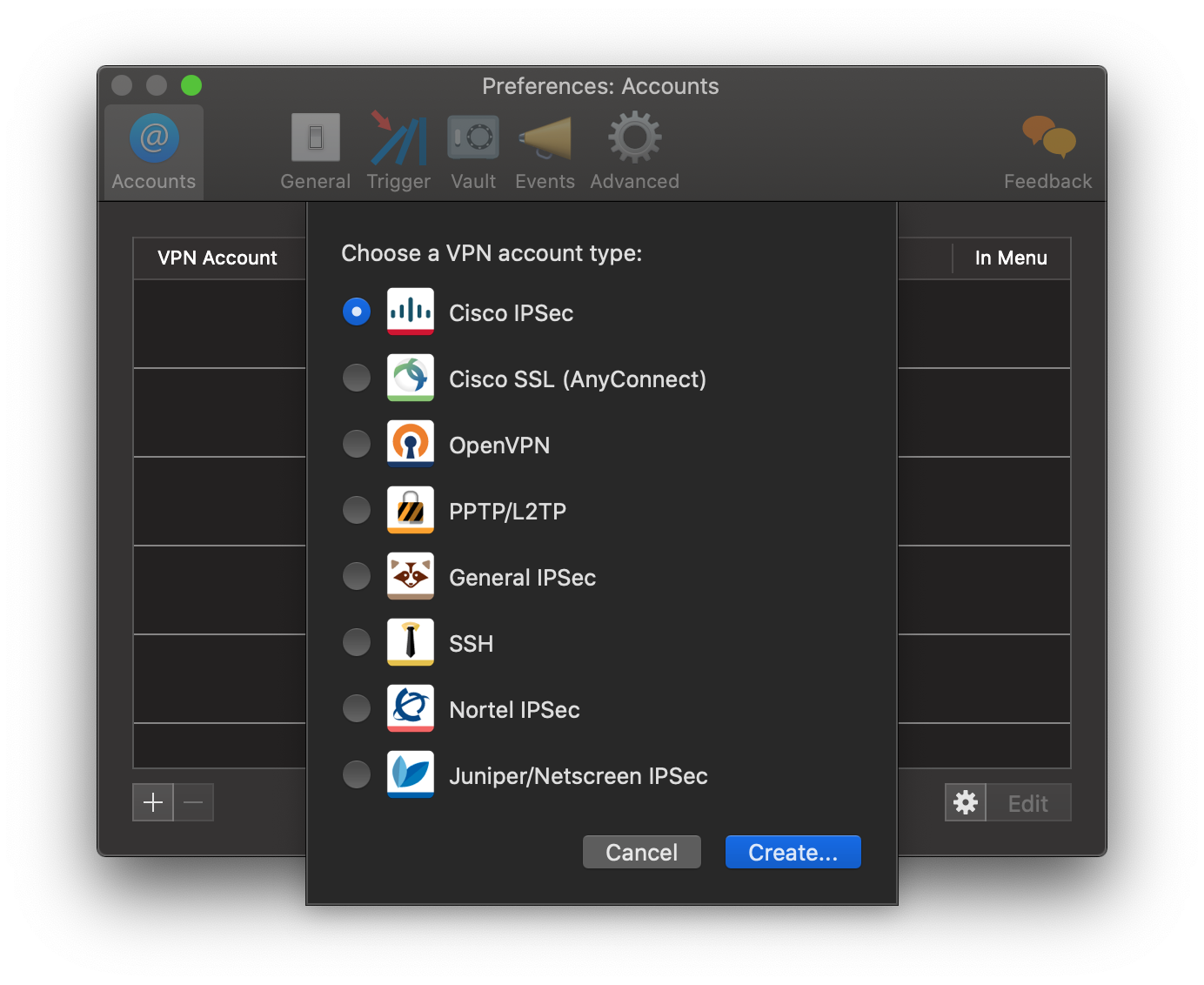The height and width of the screenshot is (985, 1204).
Task: Click the OpenVPN keyhole icon
Action: click(x=411, y=444)
